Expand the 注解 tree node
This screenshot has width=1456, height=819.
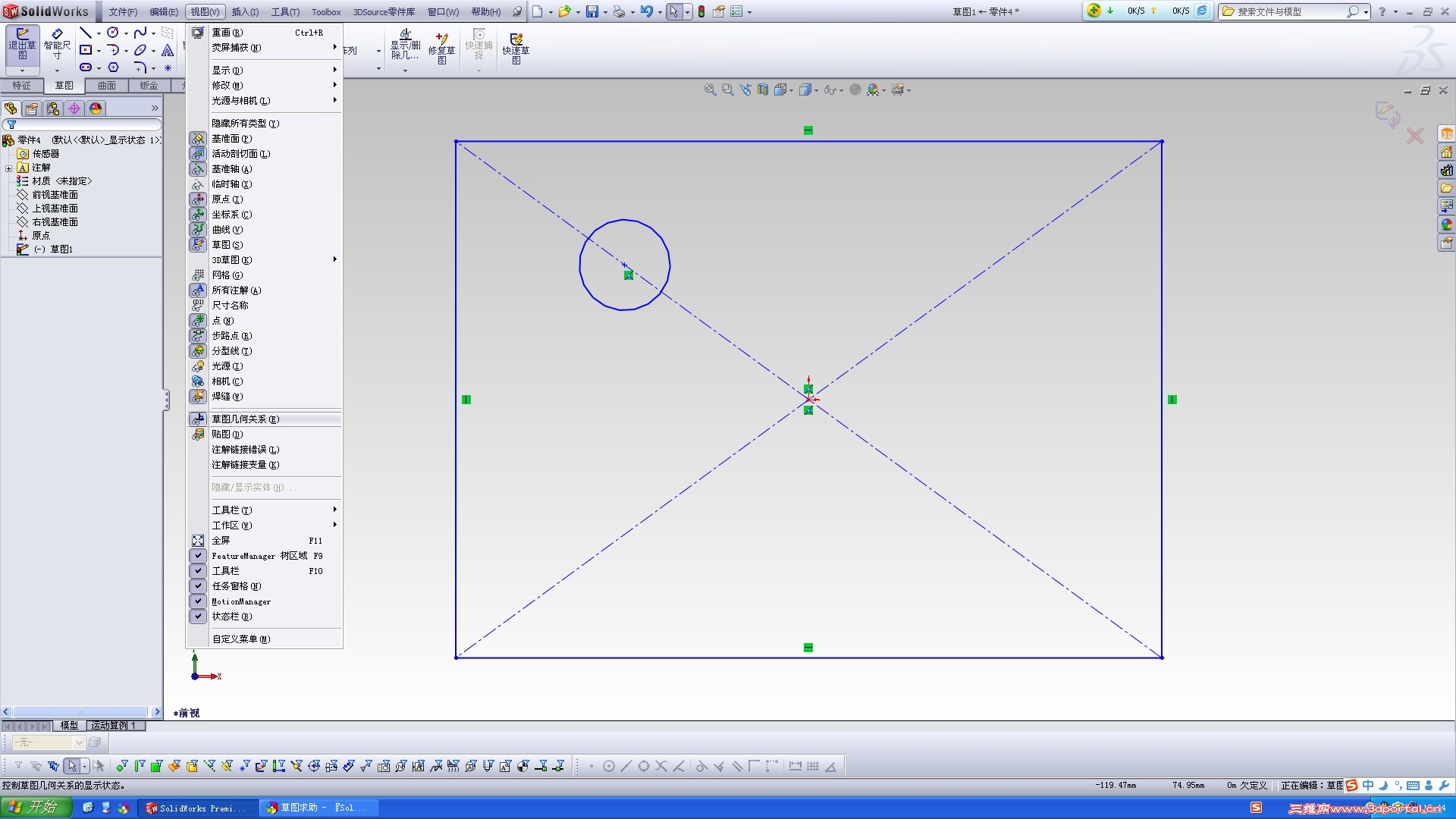coord(8,168)
